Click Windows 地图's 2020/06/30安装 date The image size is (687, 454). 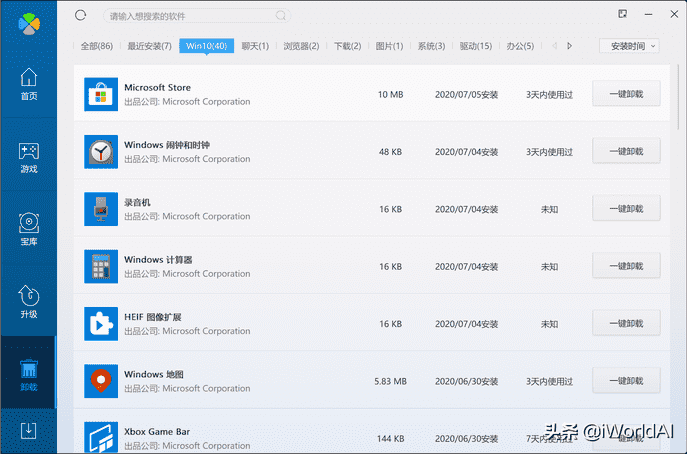click(466, 382)
